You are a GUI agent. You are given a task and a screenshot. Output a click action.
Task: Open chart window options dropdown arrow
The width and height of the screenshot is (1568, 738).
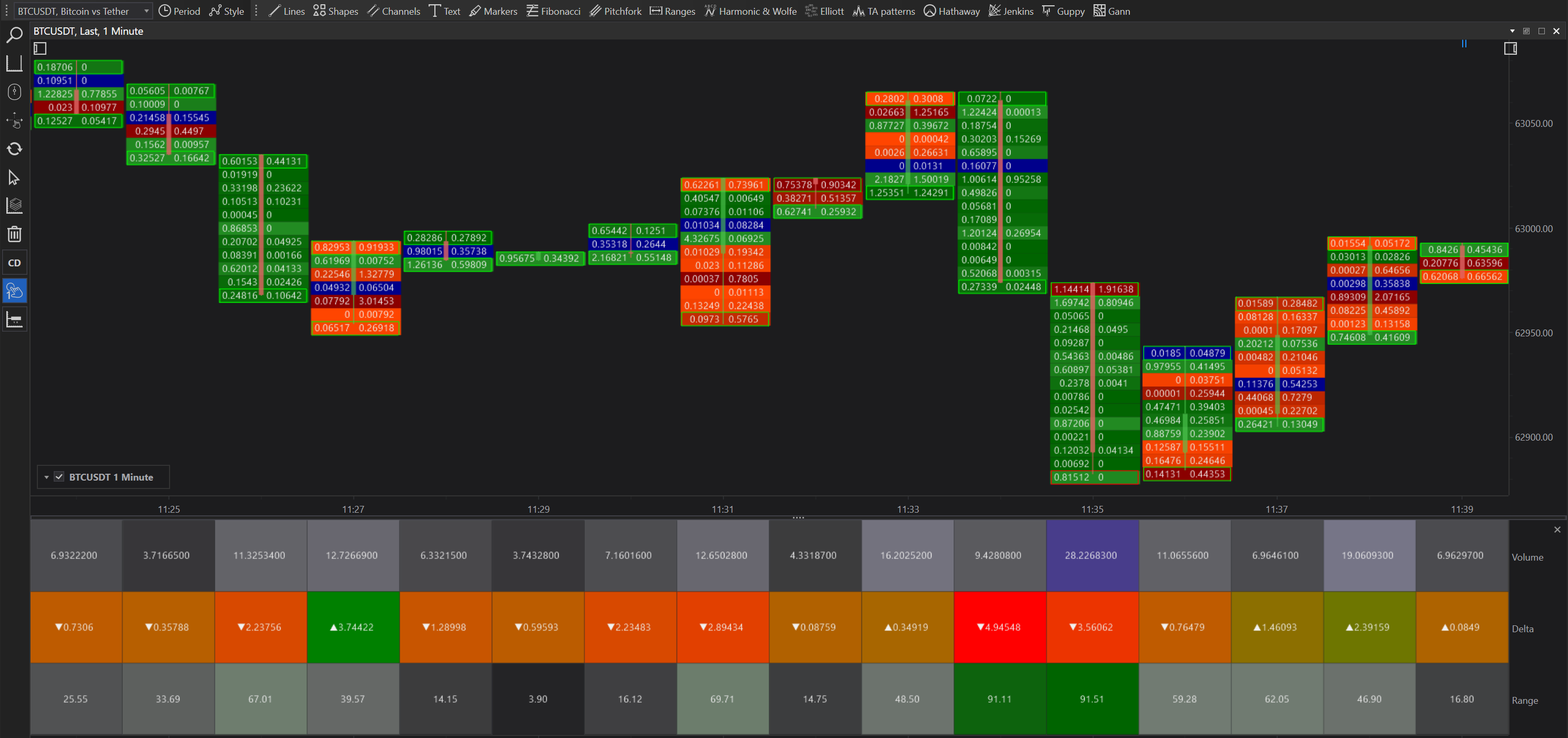click(1512, 31)
